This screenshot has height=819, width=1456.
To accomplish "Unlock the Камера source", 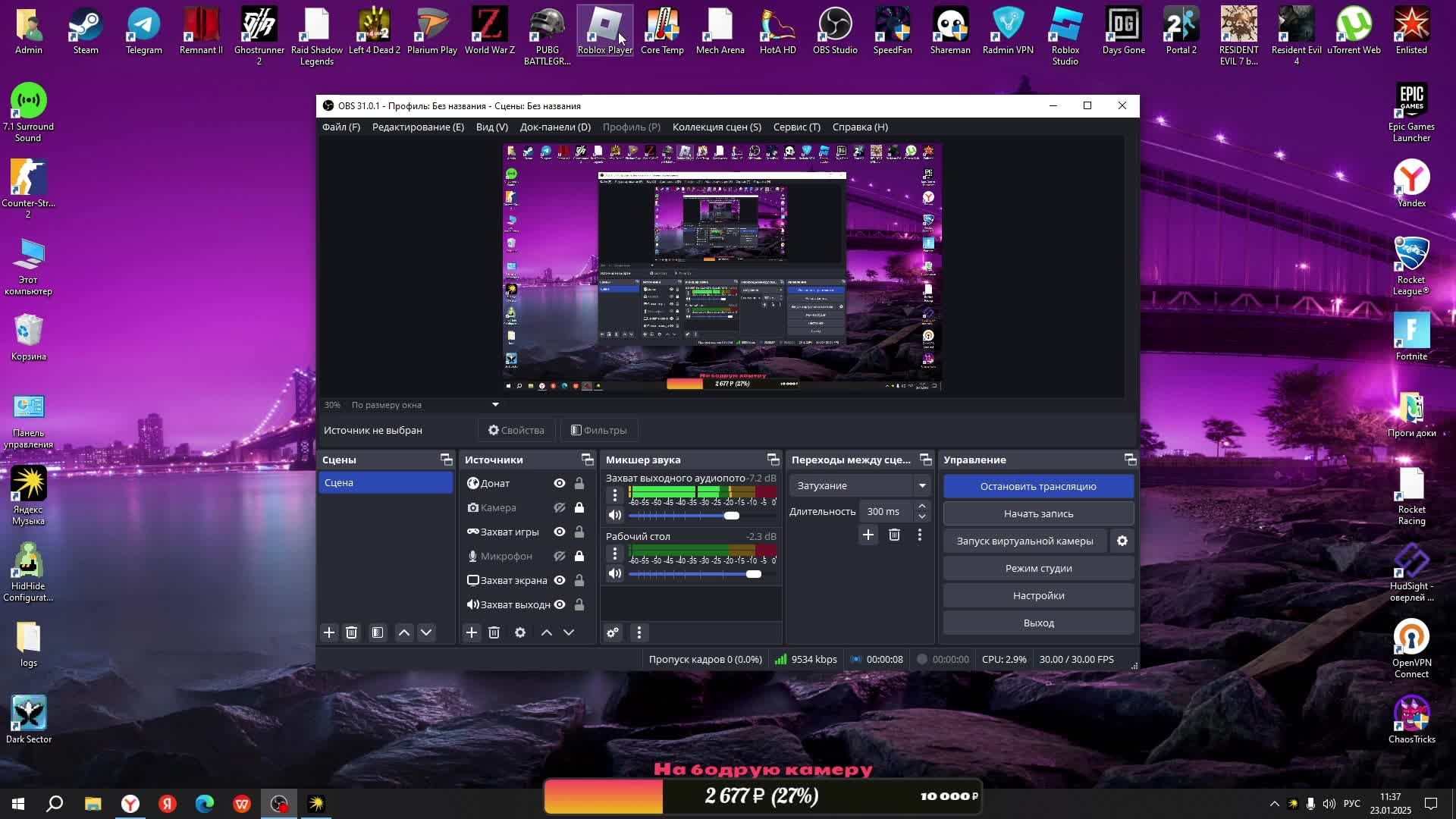I will [579, 507].
